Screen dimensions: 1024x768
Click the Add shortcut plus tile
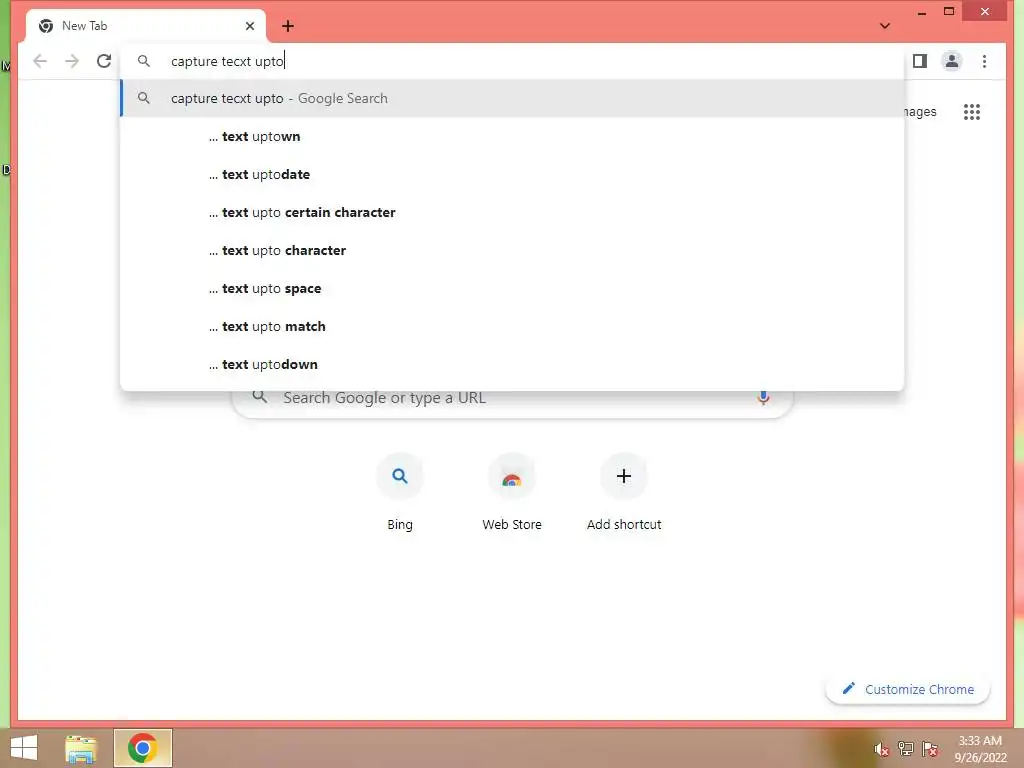click(x=624, y=492)
